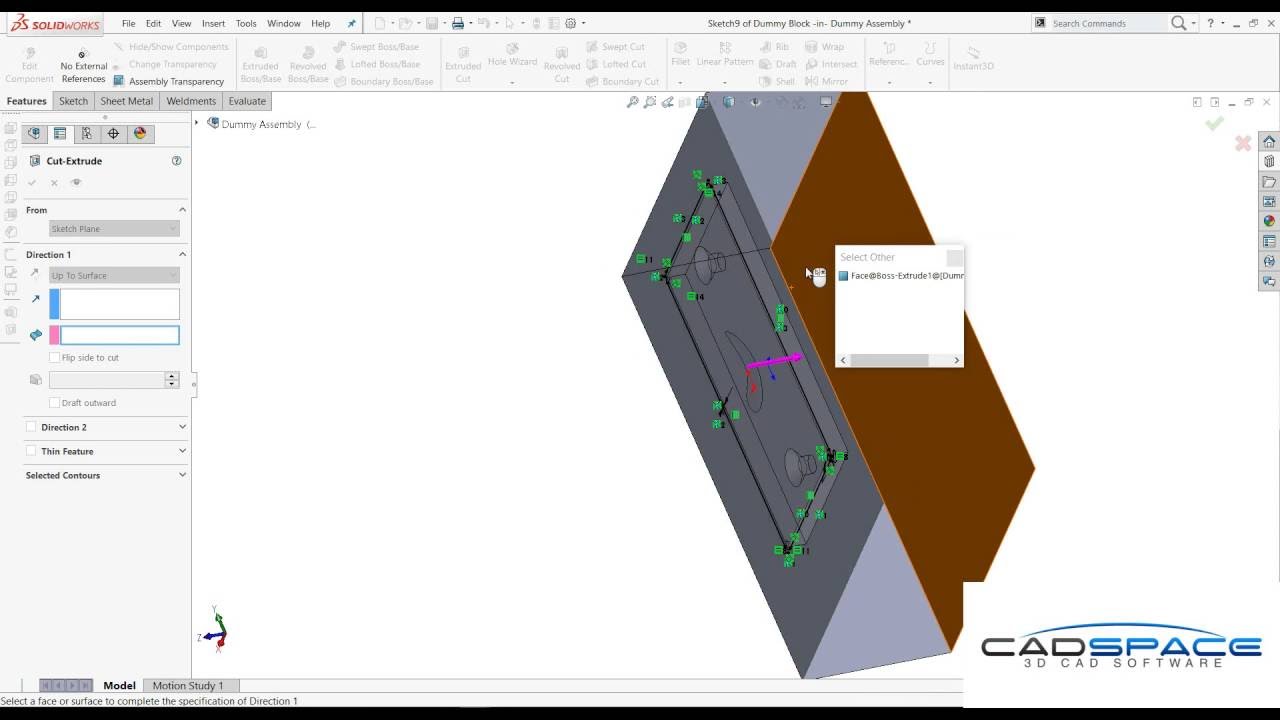Open the File menu

pos(128,23)
